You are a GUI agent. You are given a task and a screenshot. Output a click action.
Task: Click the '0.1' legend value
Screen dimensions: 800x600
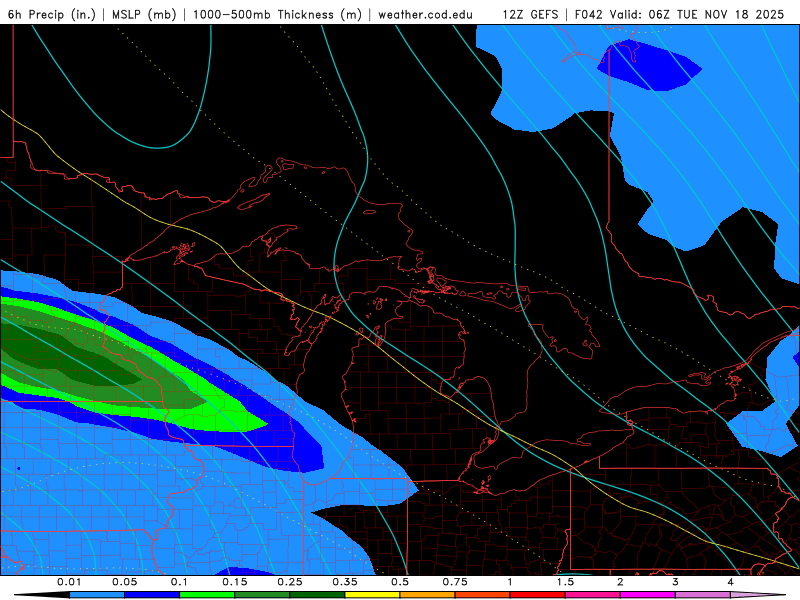click(179, 582)
